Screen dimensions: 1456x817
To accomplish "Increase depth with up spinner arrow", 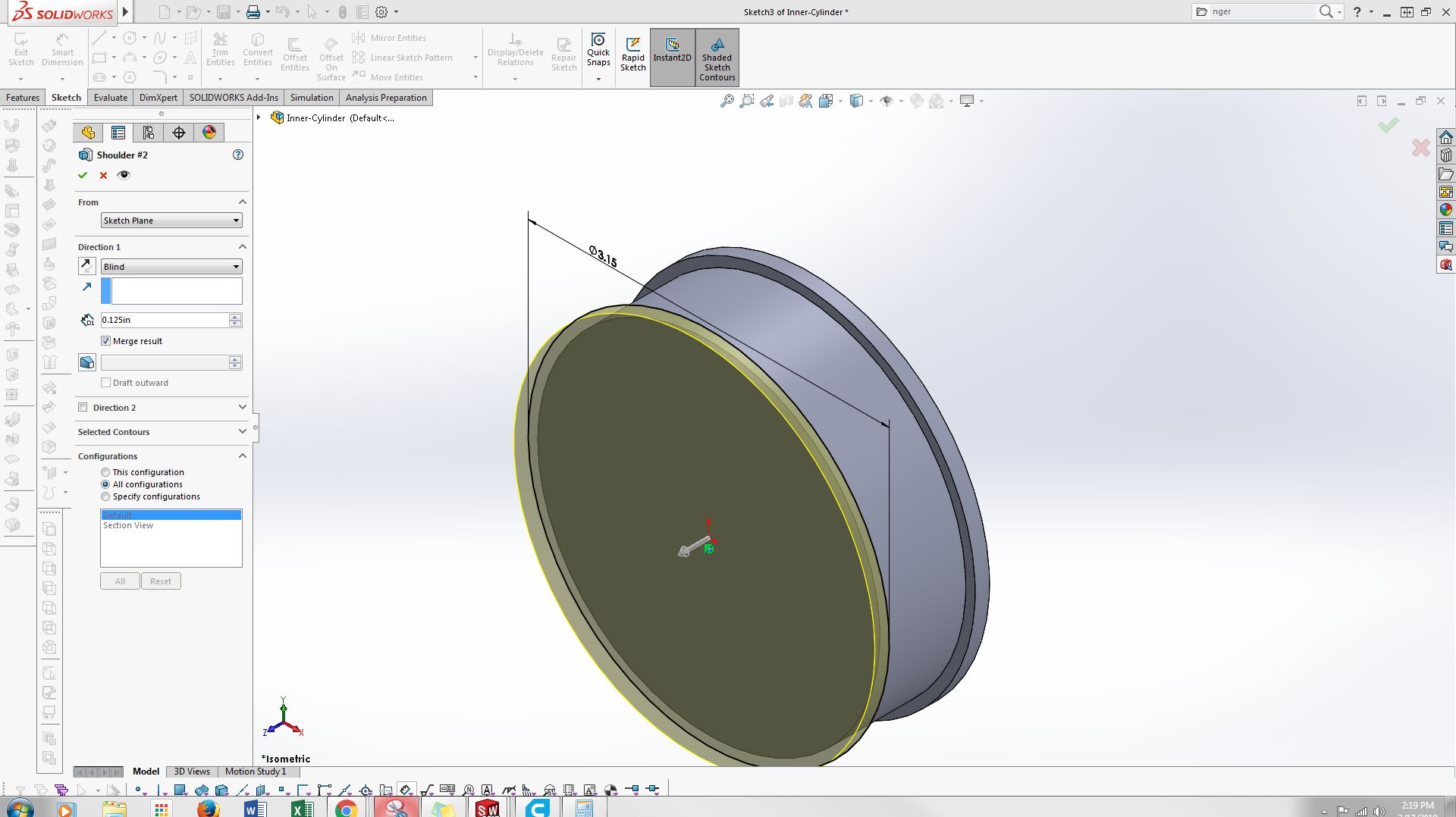I will 235,316.
